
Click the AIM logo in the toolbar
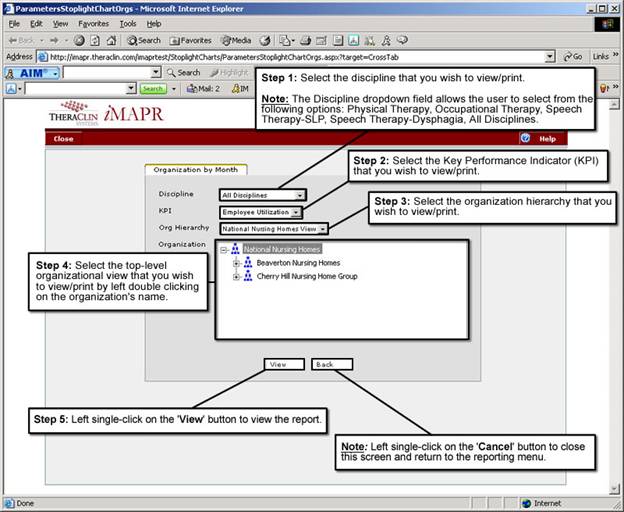pos(36,73)
